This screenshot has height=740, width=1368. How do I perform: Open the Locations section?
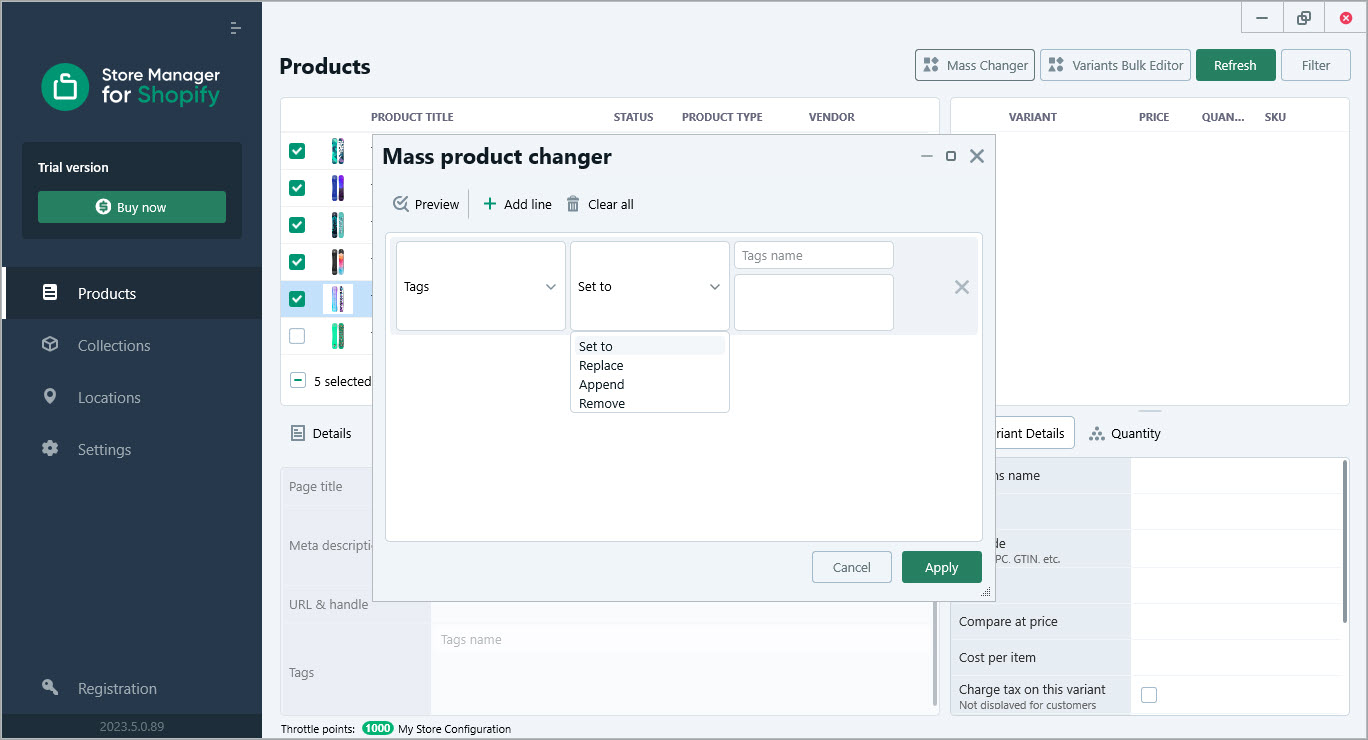click(x=132, y=397)
